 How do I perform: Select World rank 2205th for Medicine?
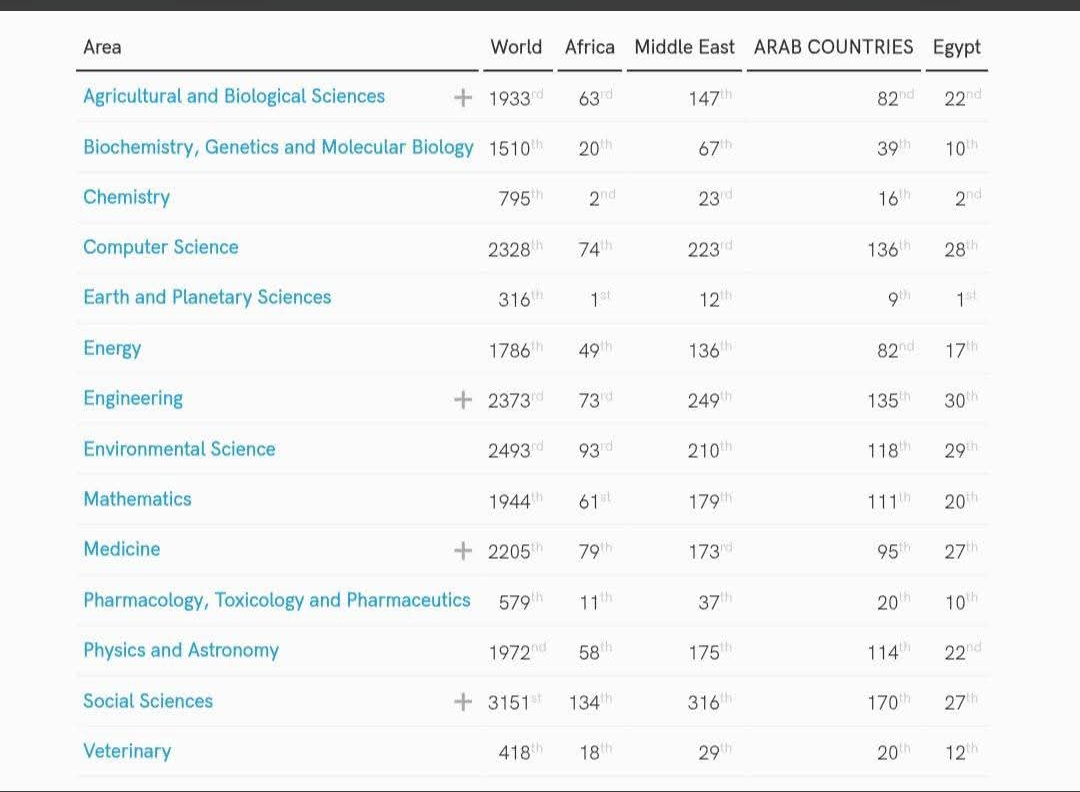516,551
